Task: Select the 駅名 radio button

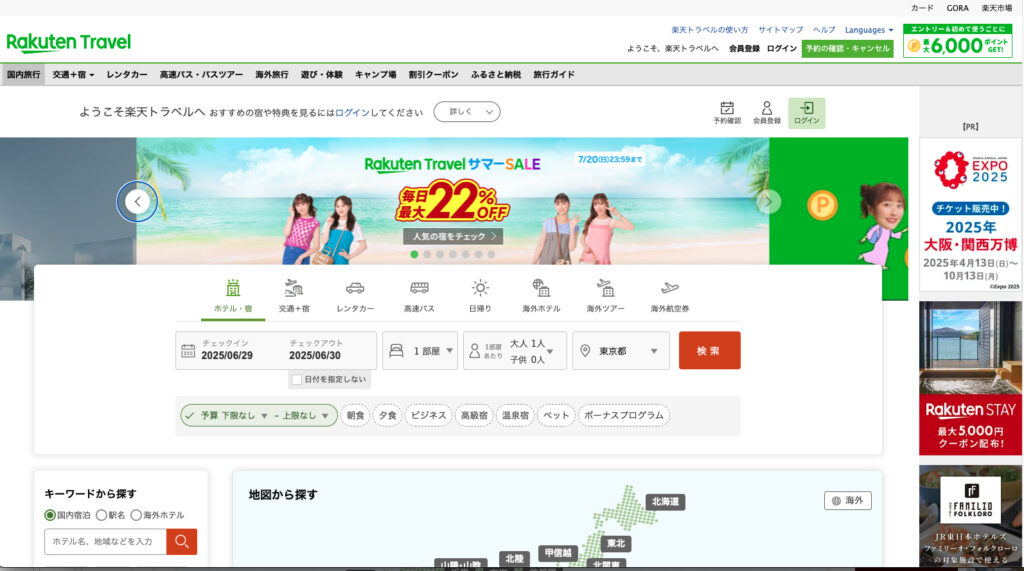Action: [x=101, y=515]
